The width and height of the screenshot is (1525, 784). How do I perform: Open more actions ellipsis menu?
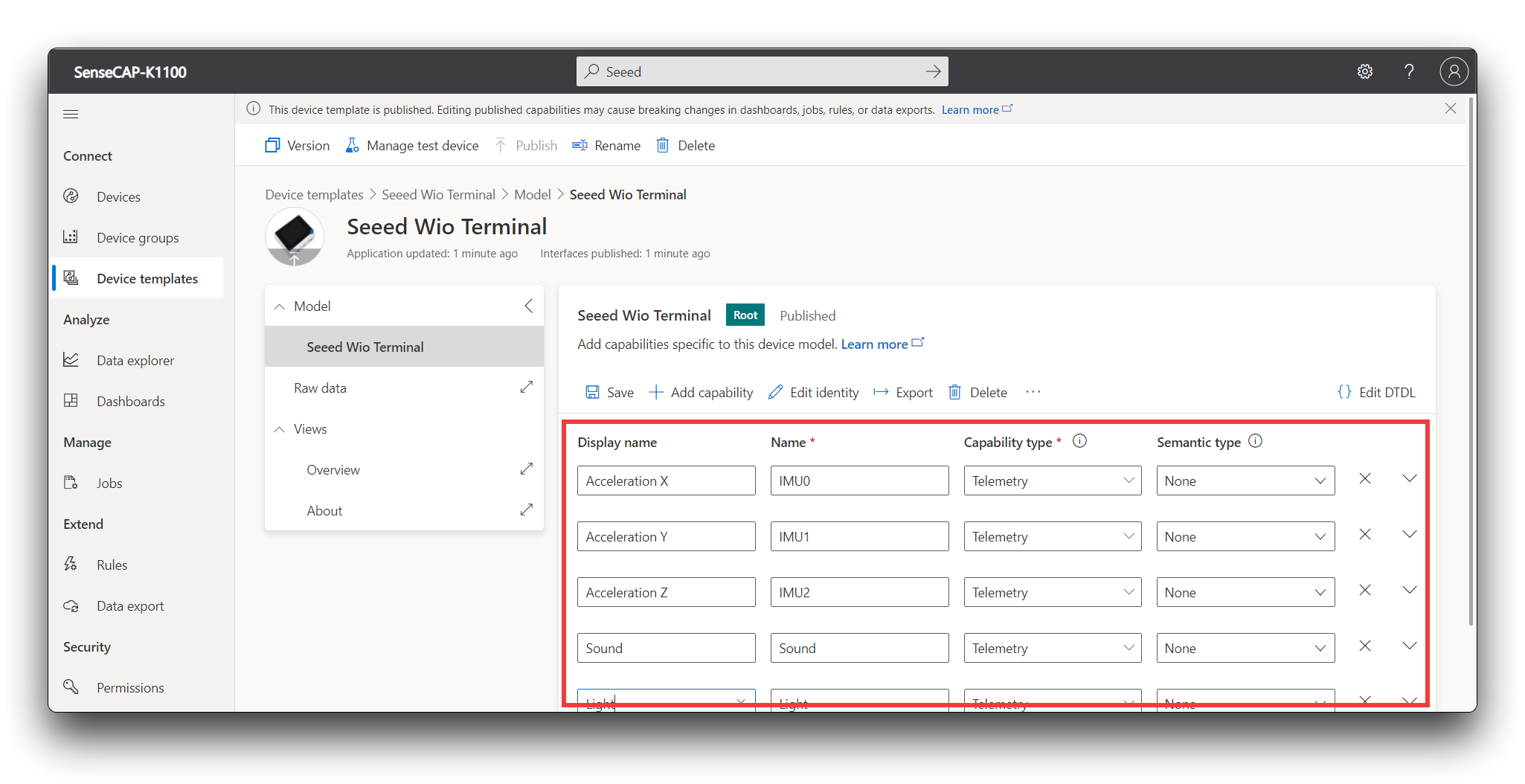(x=1033, y=392)
